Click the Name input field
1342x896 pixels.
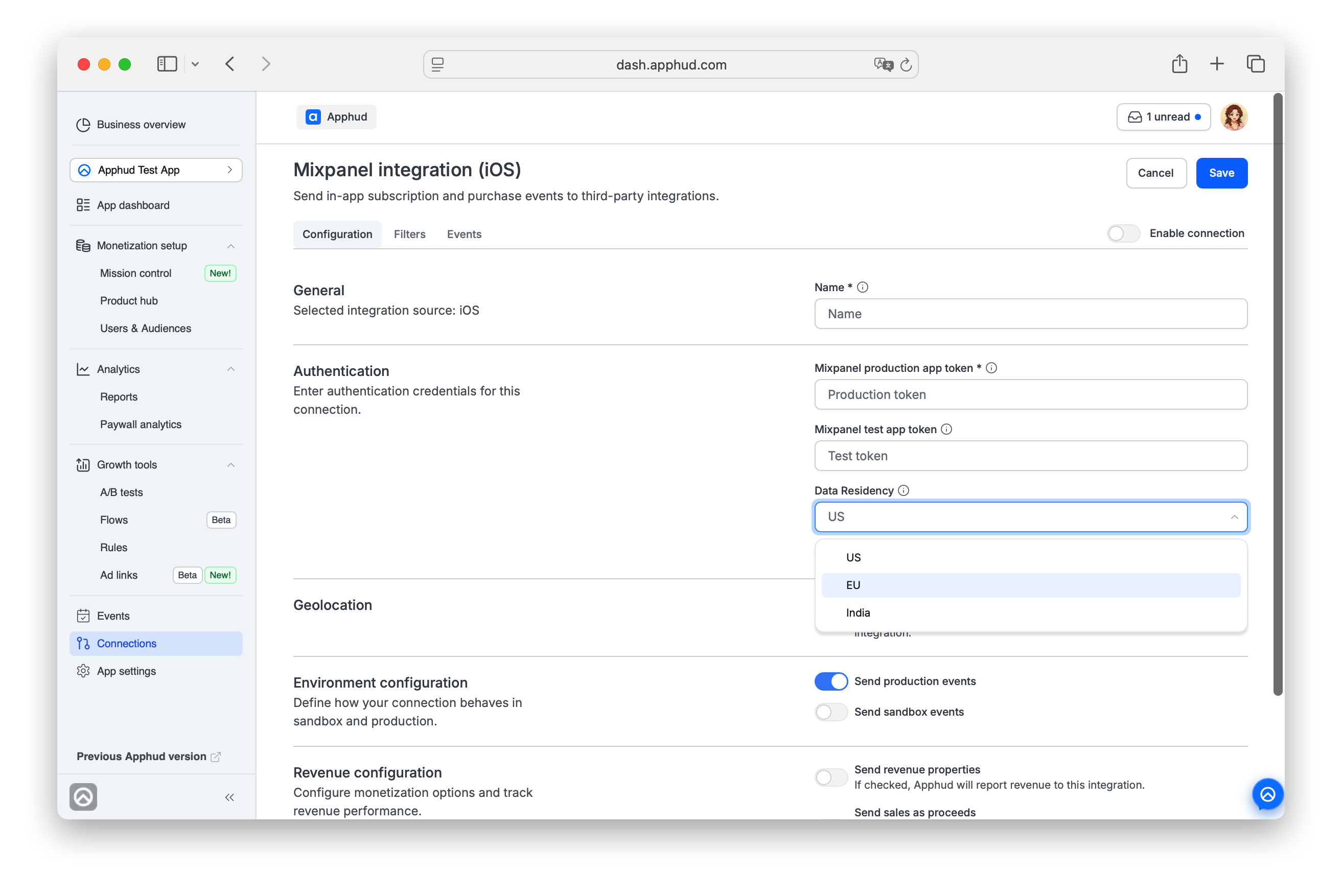1030,314
